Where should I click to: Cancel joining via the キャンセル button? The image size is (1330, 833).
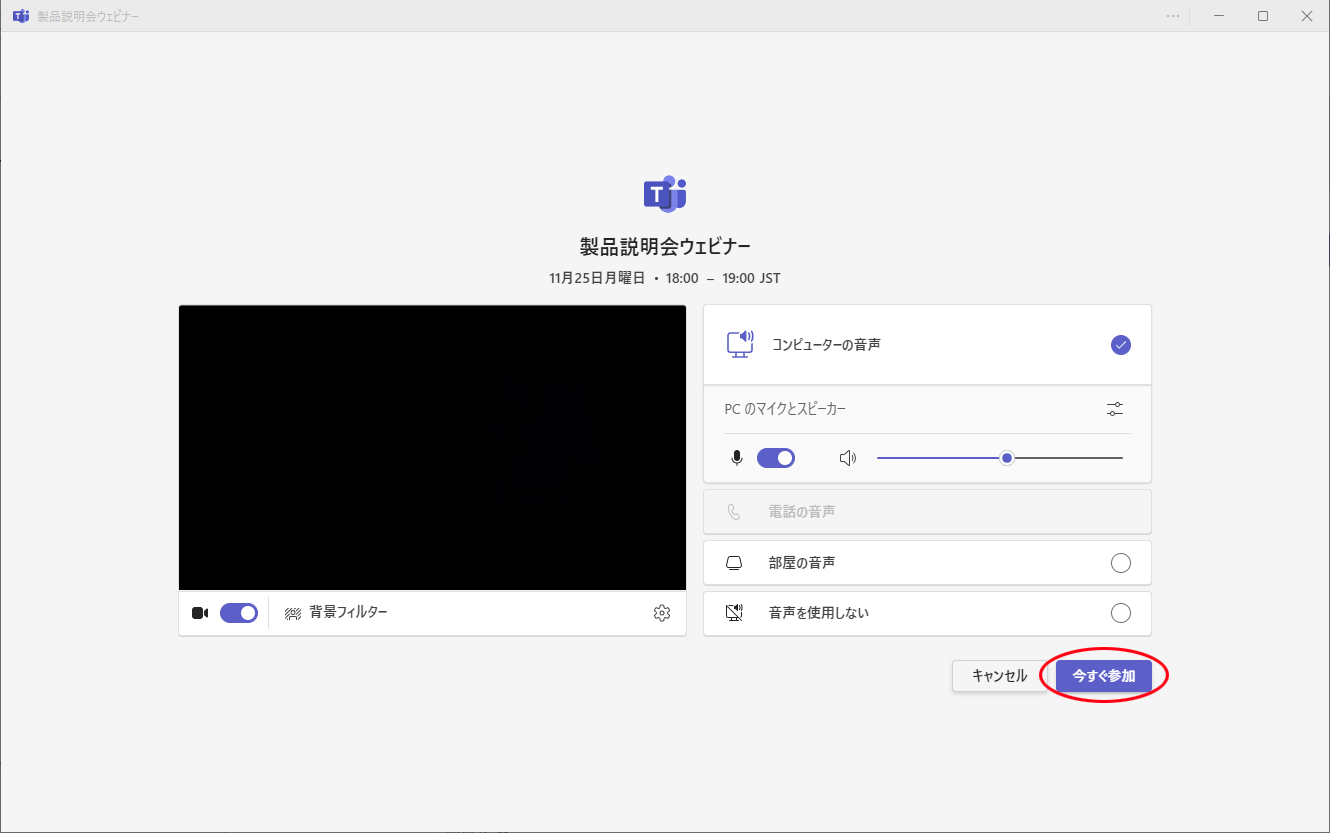coord(997,675)
